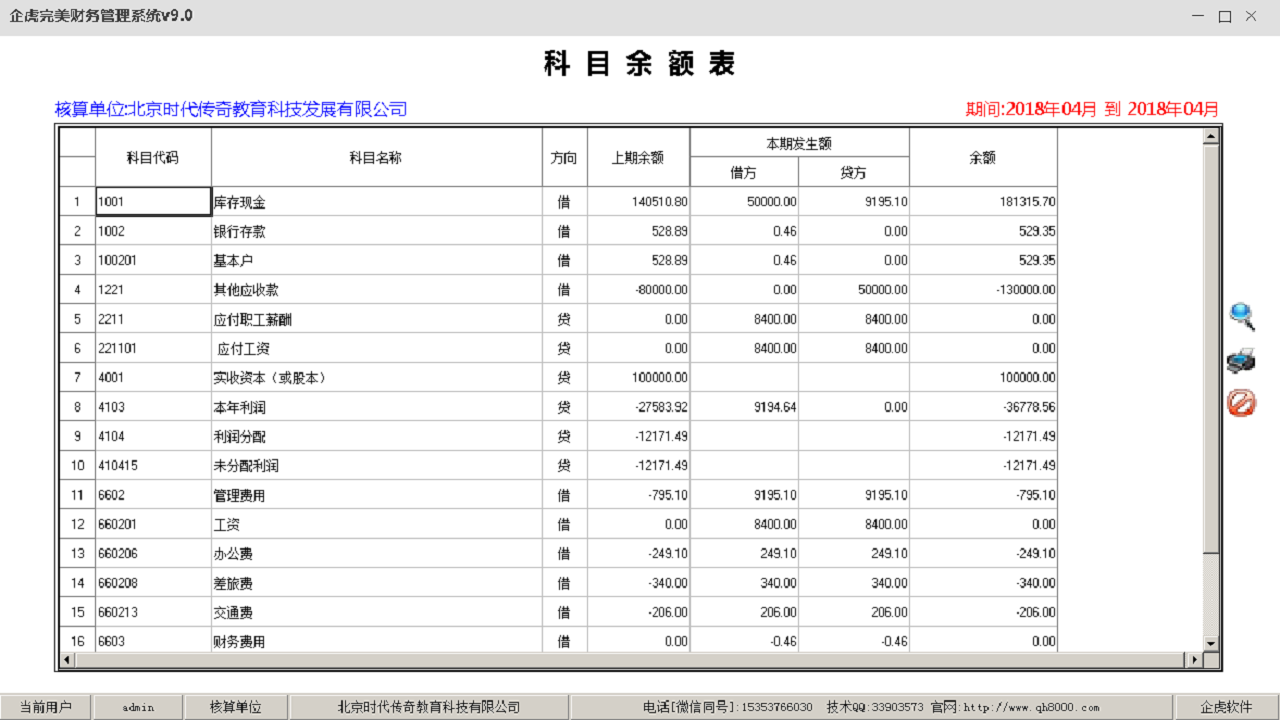Click the admin username panel
Viewport: 1280px width, 720px height.
pyautogui.click(x=137, y=706)
